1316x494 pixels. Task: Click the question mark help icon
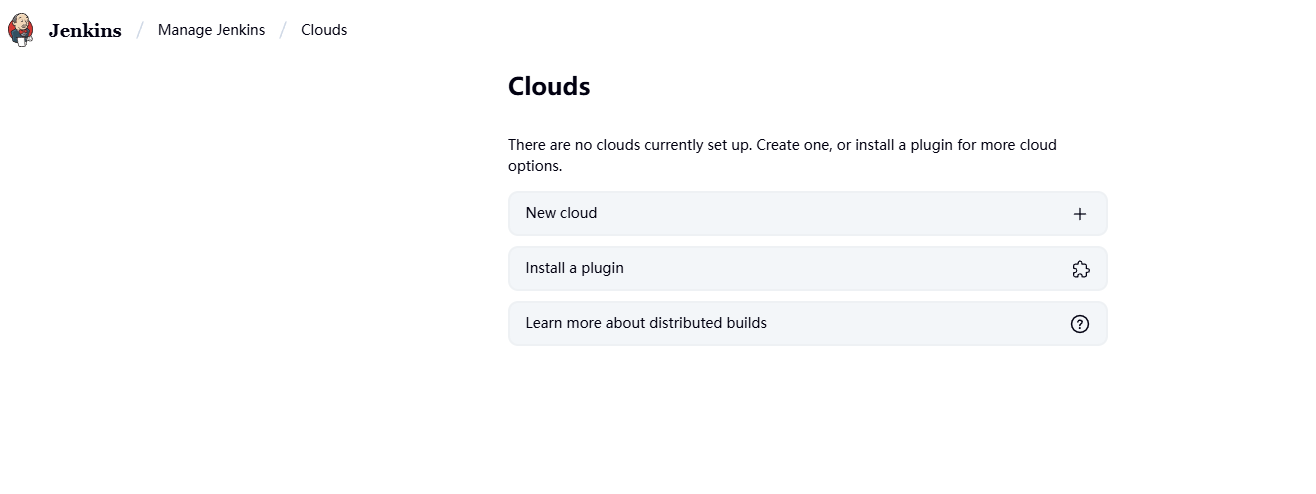pos(1080,324)
